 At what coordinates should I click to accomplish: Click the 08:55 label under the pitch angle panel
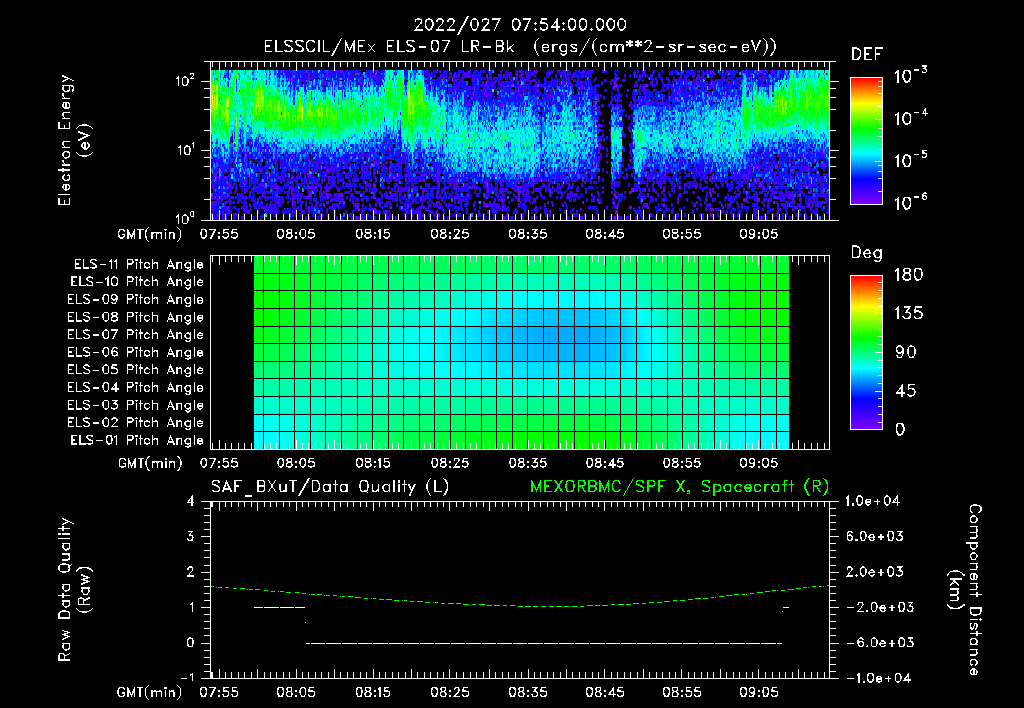pos(682,464)
